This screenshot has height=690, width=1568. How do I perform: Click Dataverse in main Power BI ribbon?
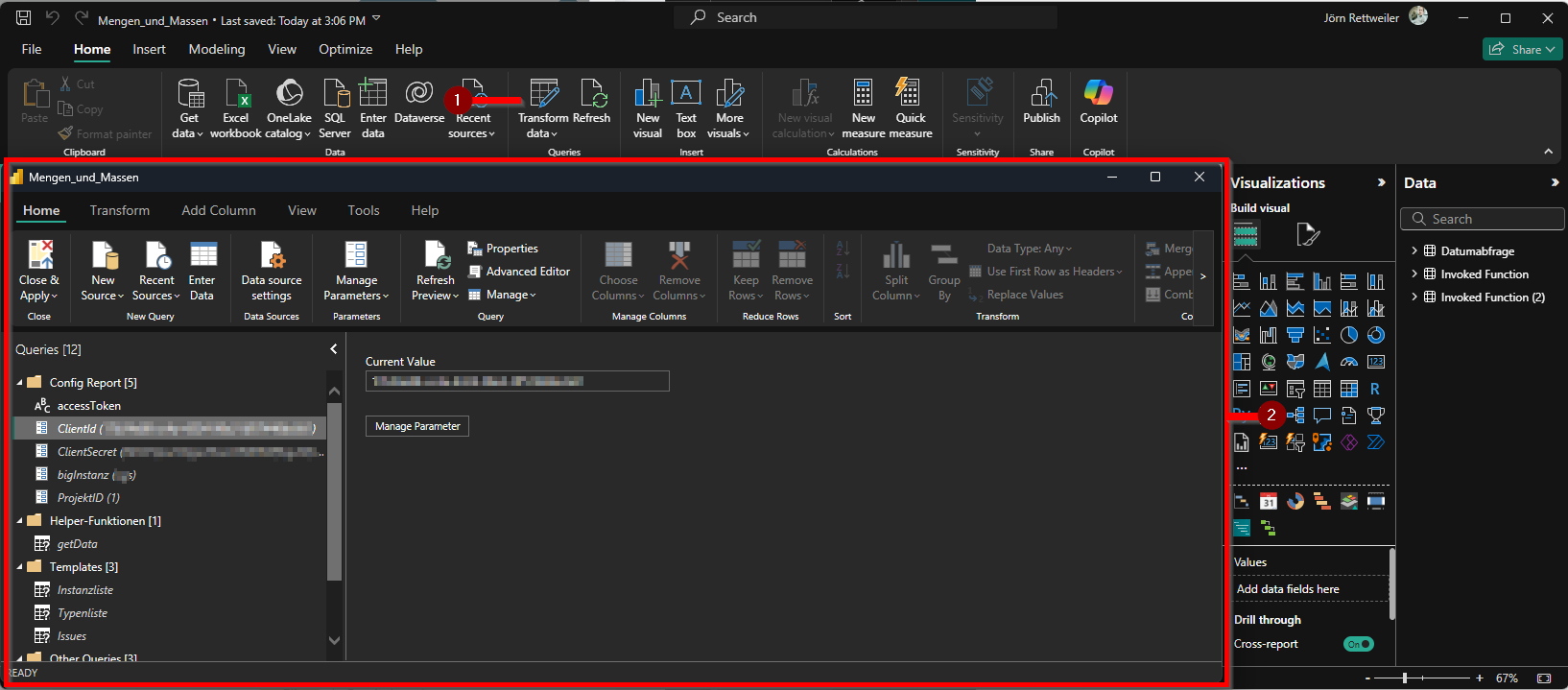[x=419, y=102]
